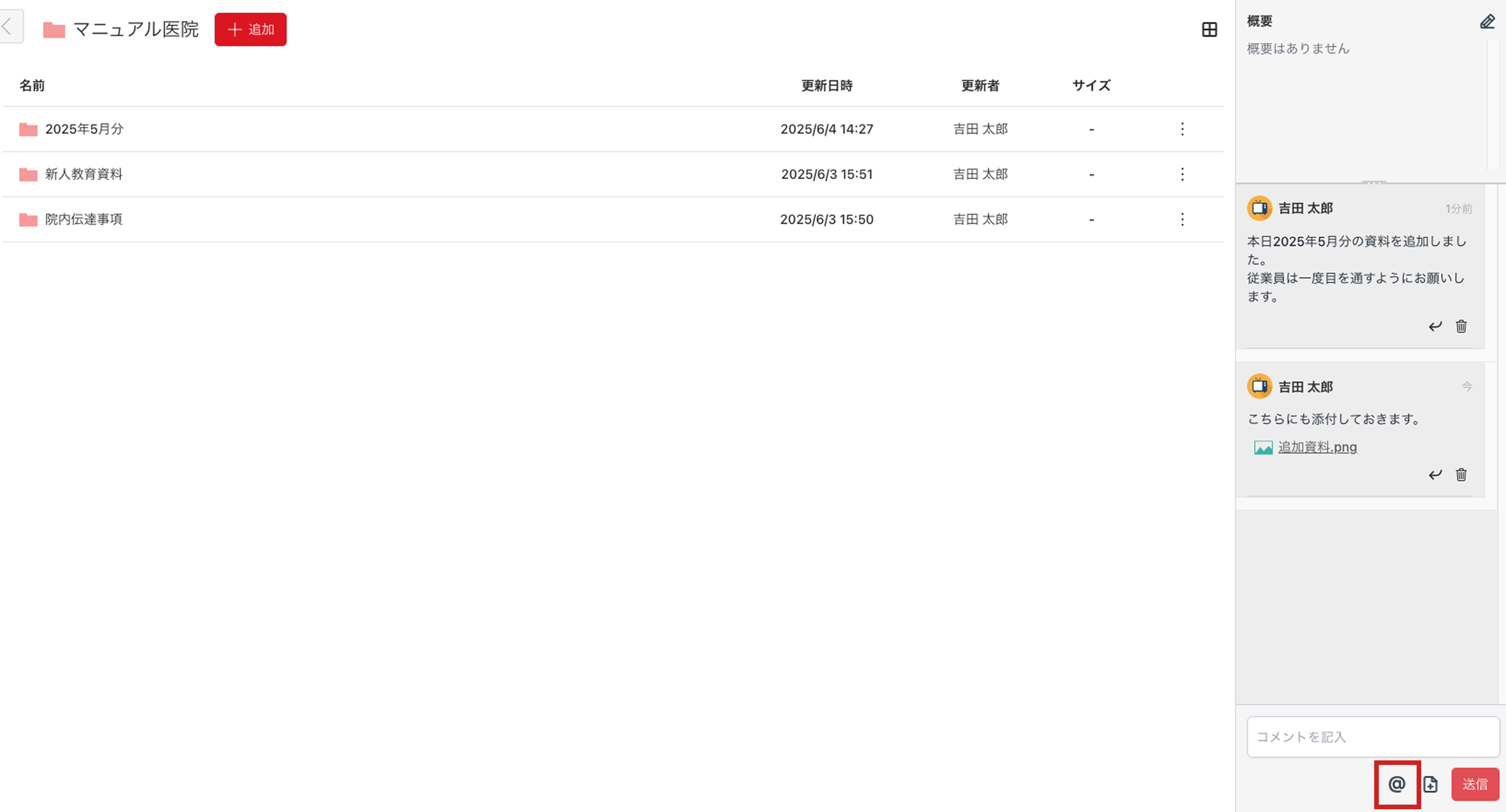
Task: Open the 院内伝達事項 folder
Action: click(83, 219)
